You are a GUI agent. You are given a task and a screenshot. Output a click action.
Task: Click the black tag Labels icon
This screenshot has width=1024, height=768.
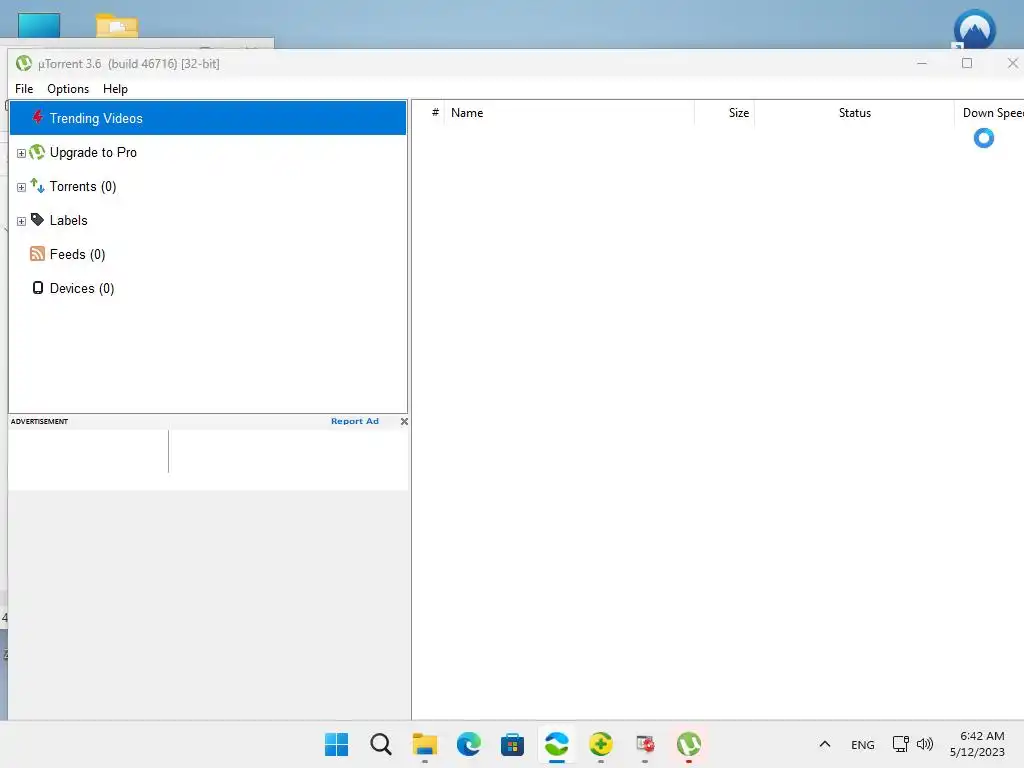tap(38, 220)
